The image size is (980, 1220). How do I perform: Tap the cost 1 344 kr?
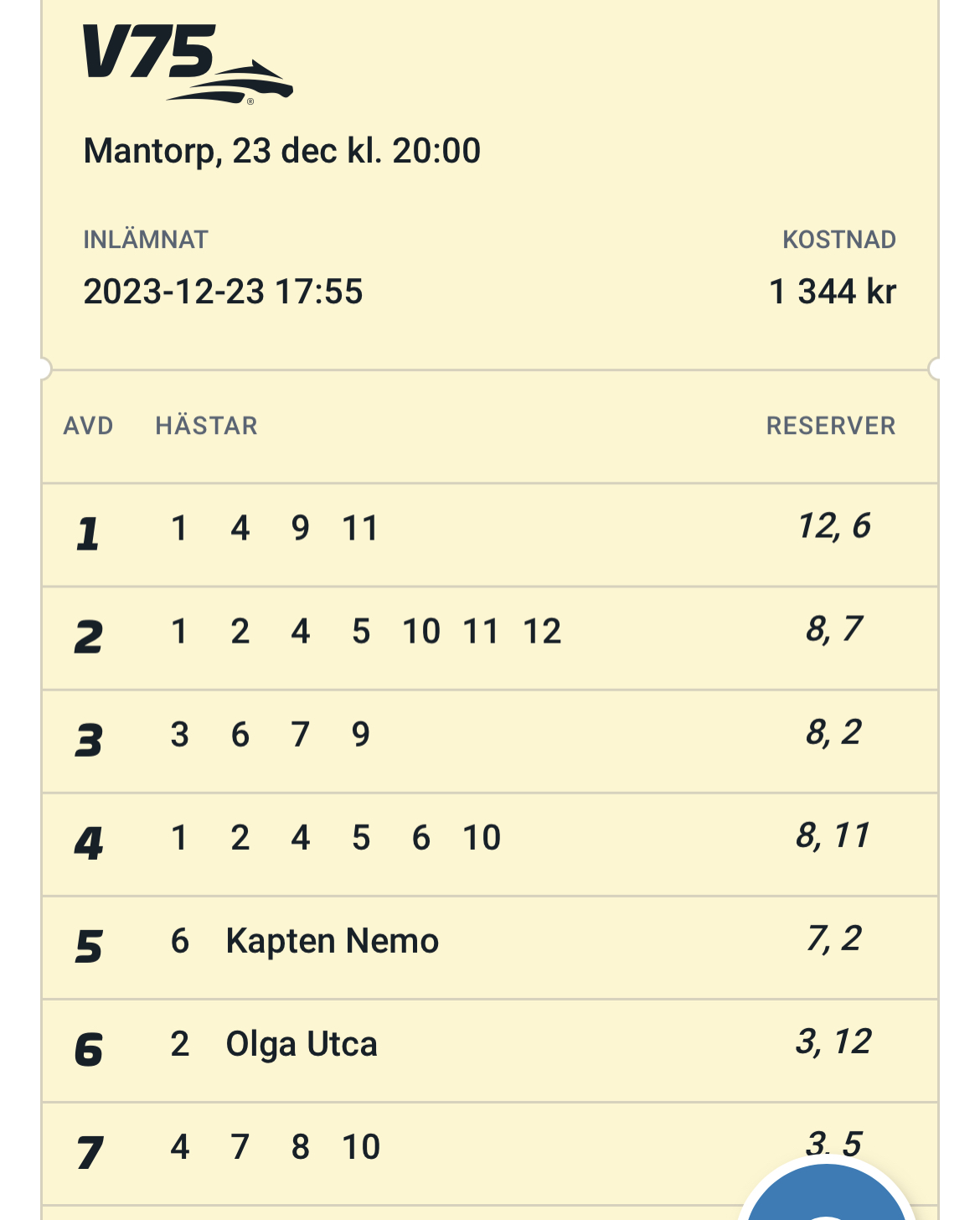click(x=833, y=292)
